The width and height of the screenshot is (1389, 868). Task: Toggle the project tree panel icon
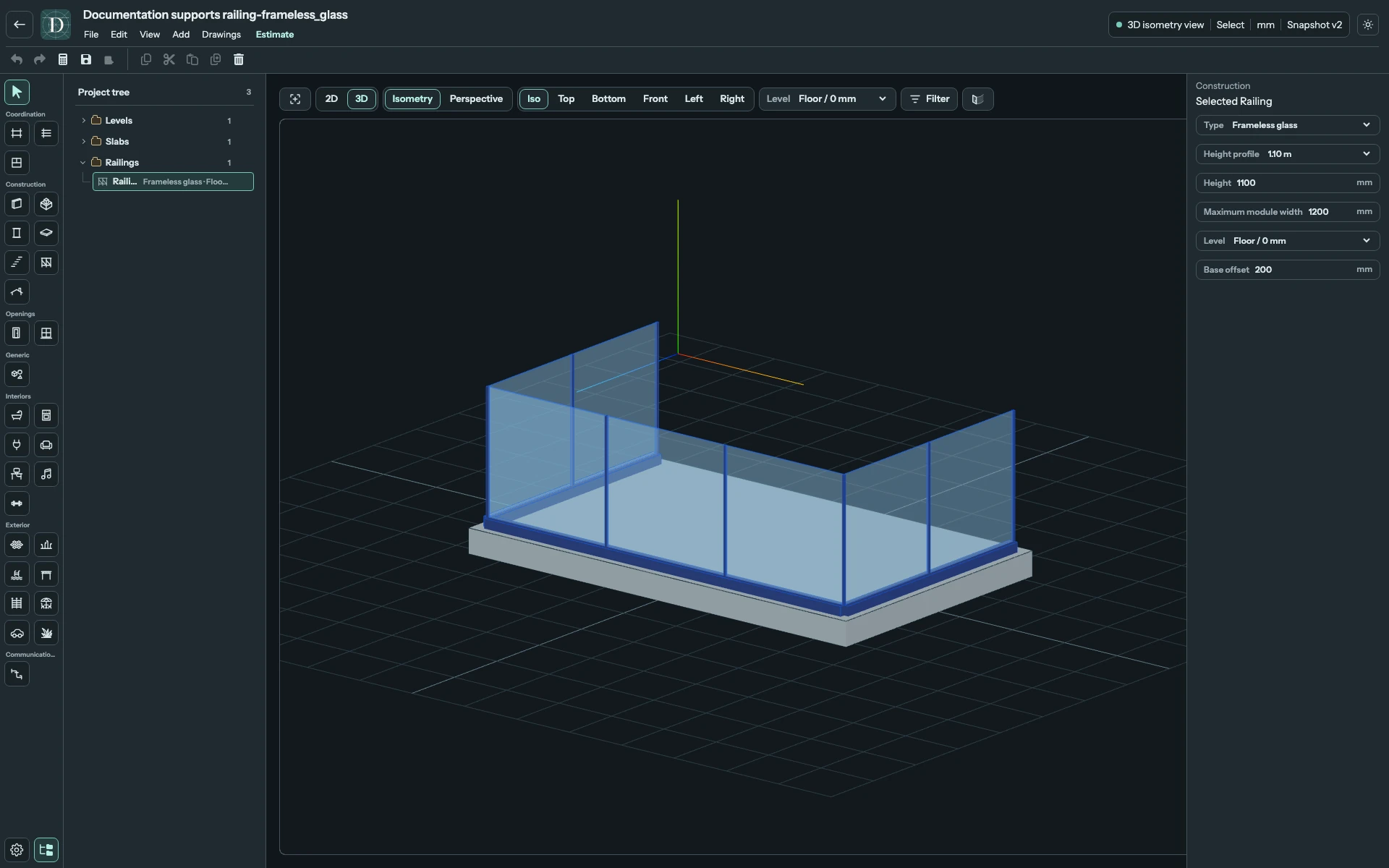coord(46,850)
